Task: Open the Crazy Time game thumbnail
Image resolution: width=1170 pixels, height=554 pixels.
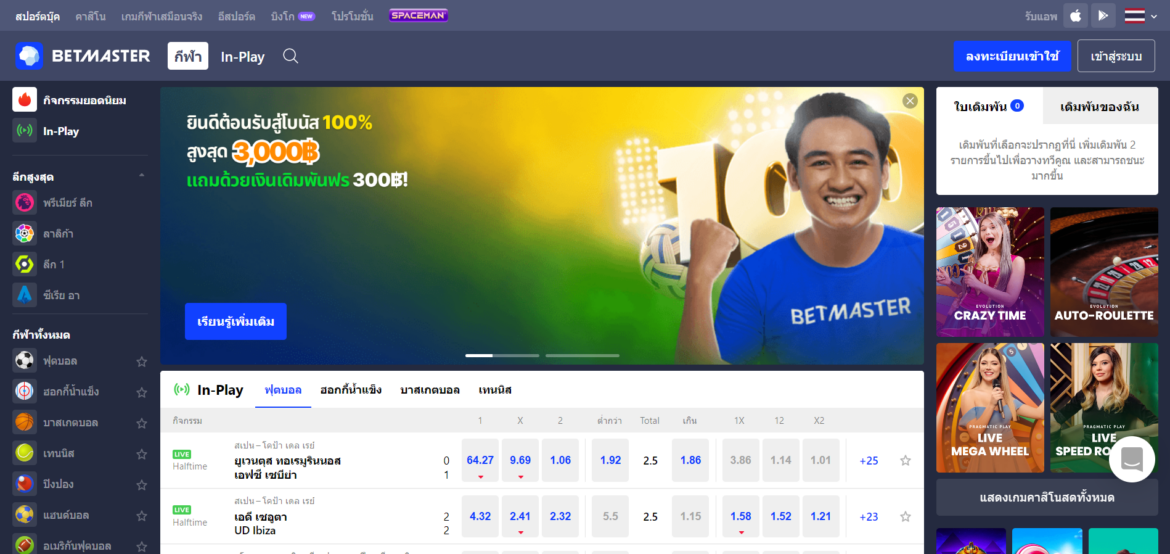Action: (990, 272)
